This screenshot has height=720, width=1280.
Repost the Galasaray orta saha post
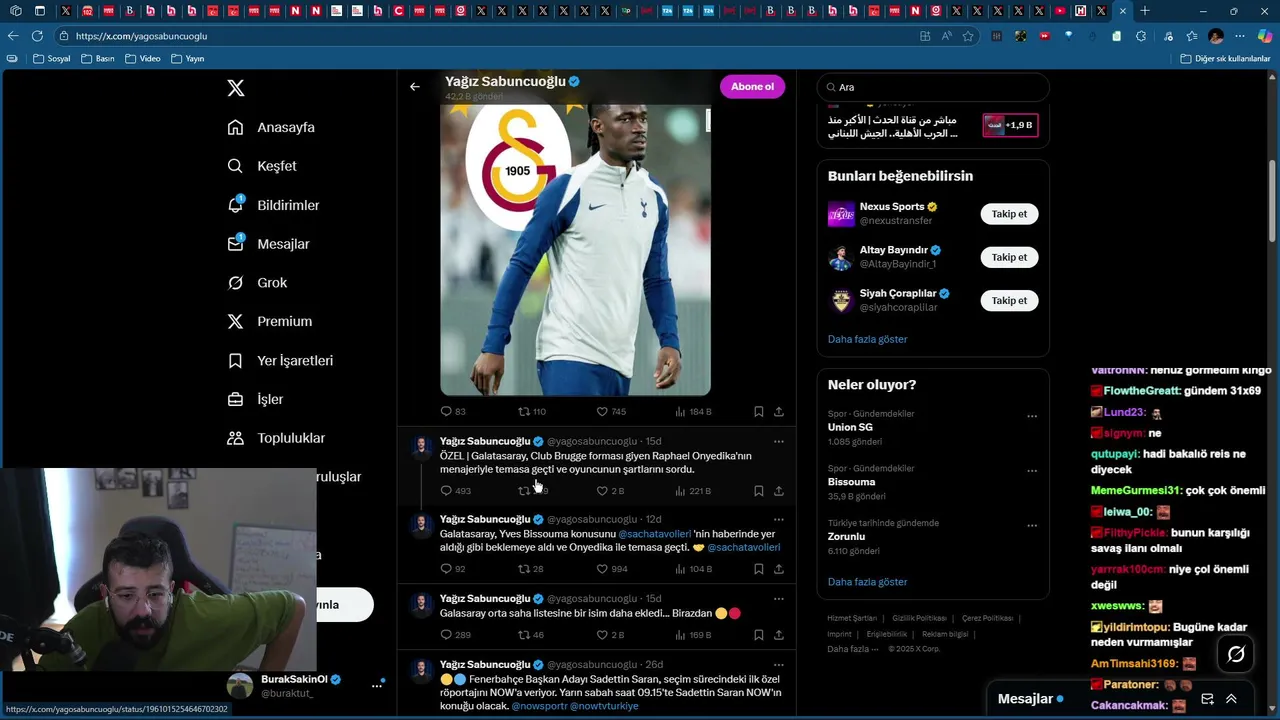point(524,635)
